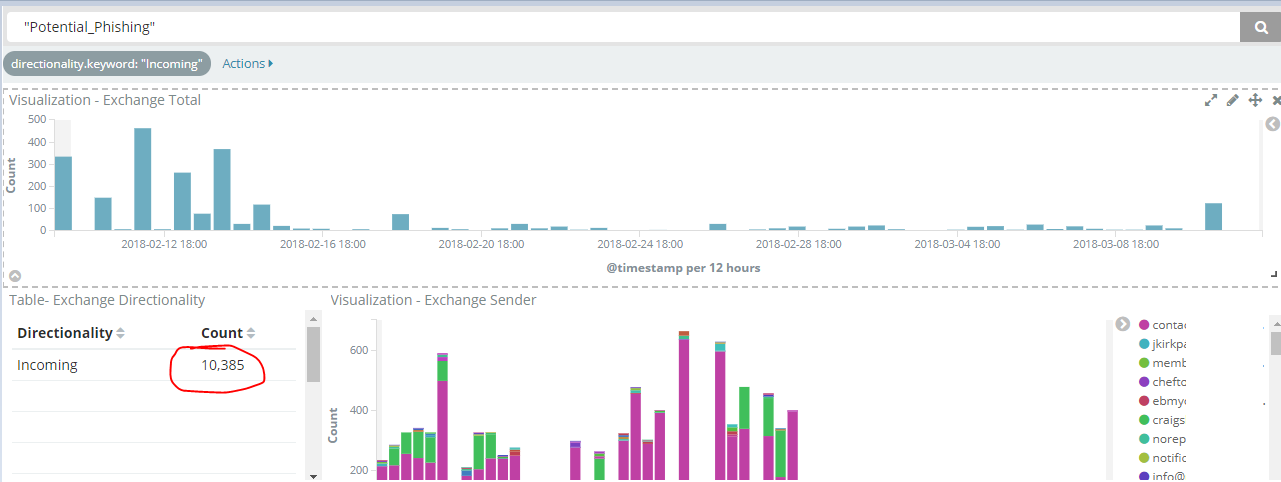Screen dimensions: 1281x482
Task: Expand Exchange Total panel to full screen
Action: point(1211,100)
